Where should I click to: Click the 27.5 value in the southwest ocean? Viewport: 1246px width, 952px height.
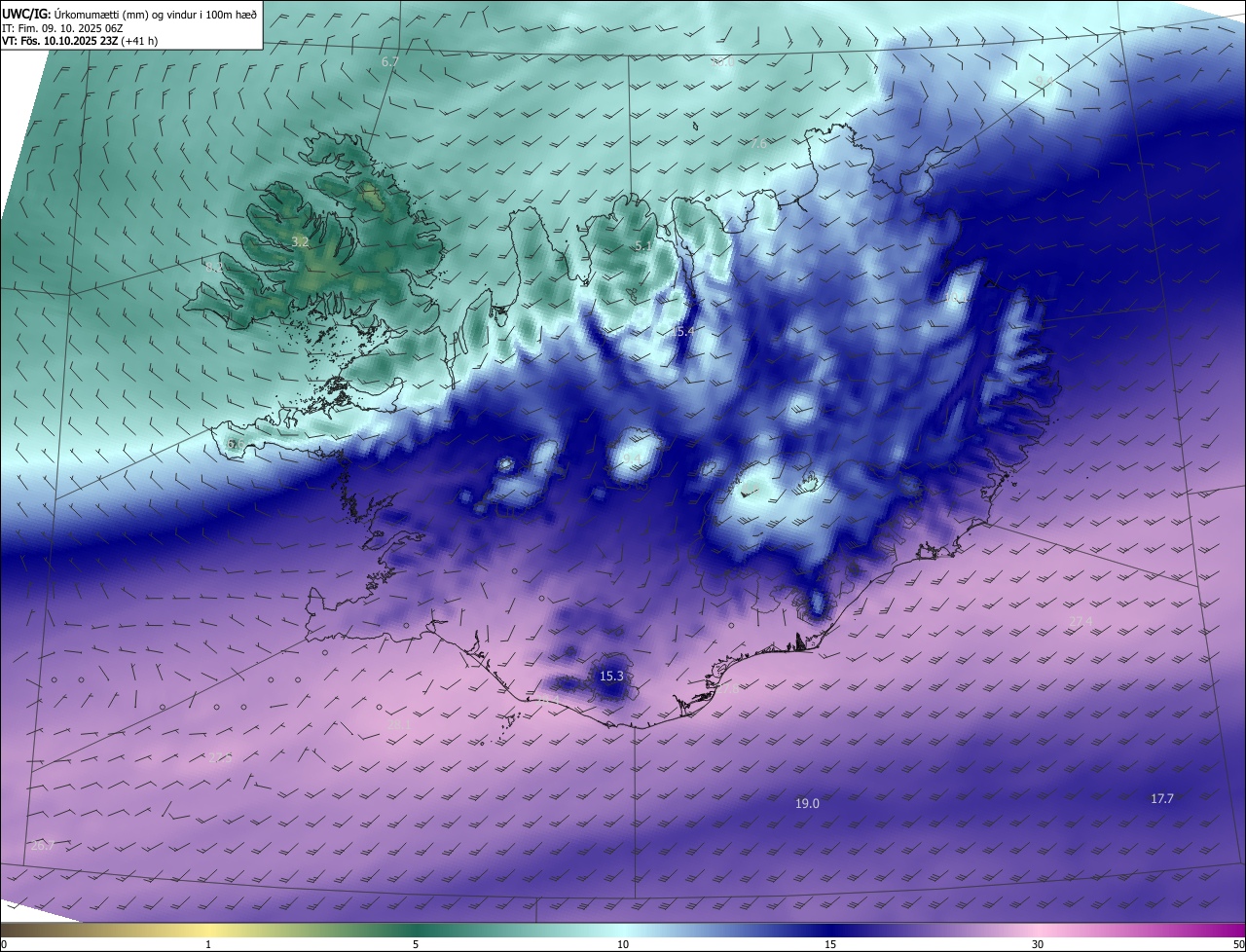pos(220,758)
